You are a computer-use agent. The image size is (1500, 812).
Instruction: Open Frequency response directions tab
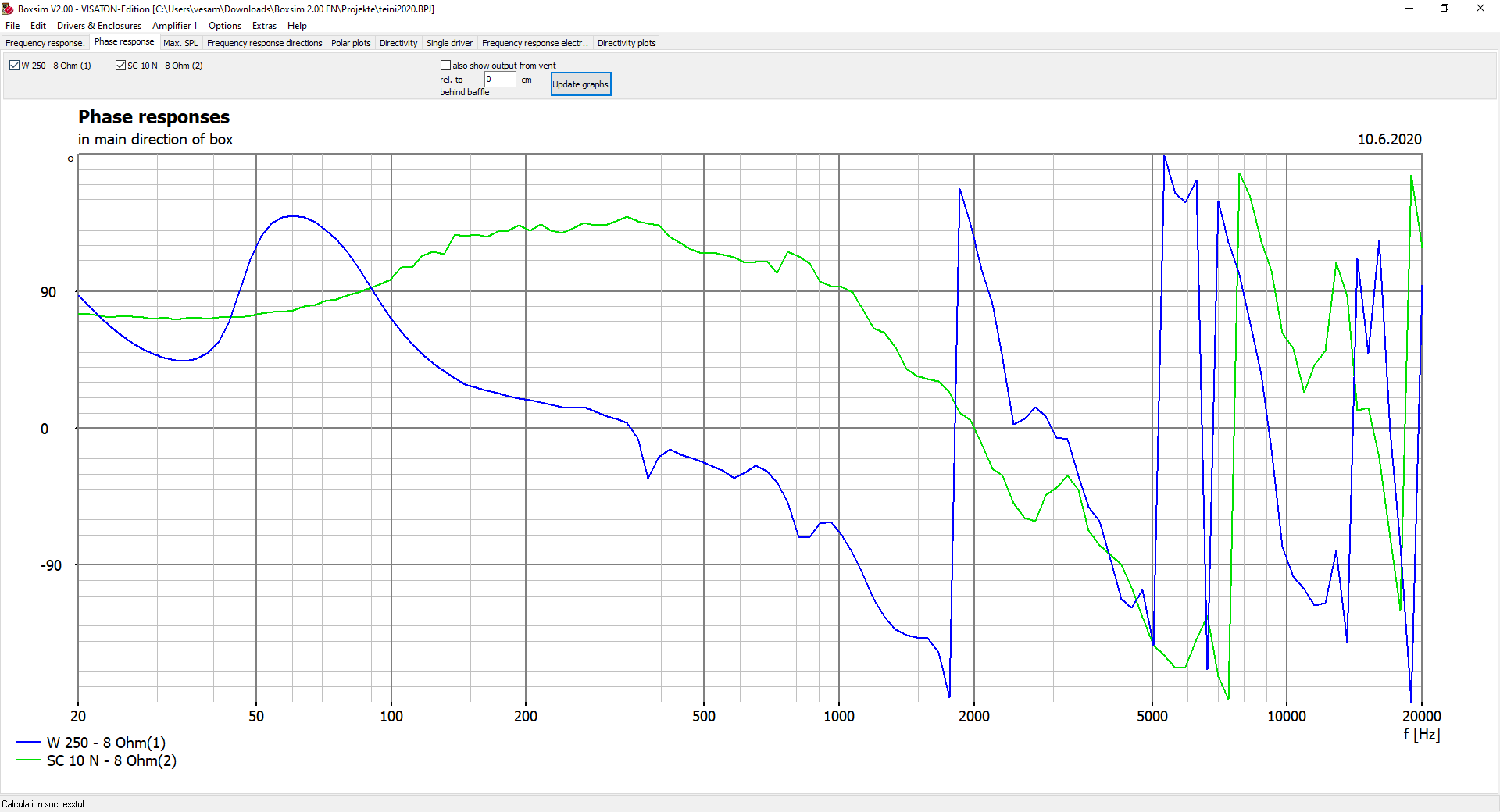(x=265, y=43)
